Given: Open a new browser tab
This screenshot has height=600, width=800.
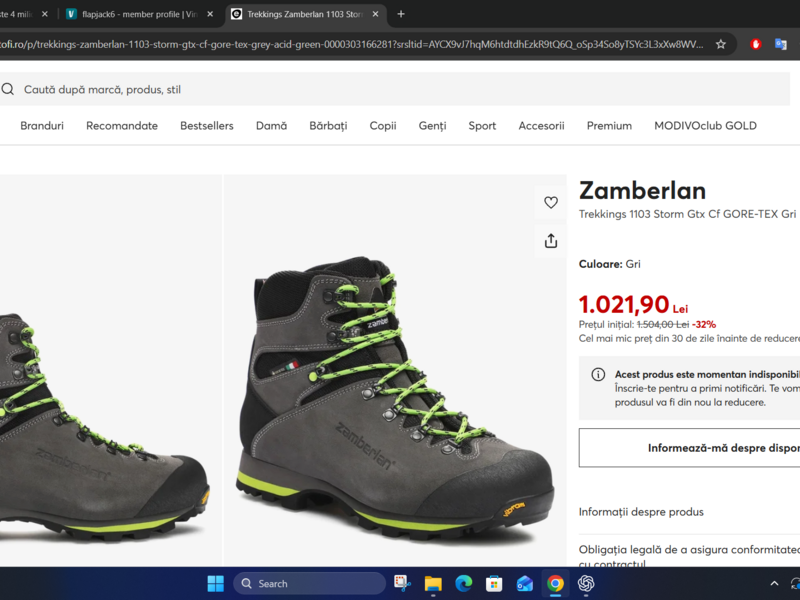Looking at the screenshot, I should (401, 14).
